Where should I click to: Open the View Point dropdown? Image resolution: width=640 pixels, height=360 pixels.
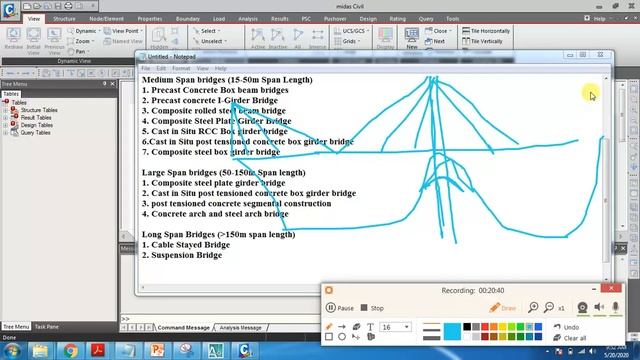pyautogui.click(x=124, y=31)
